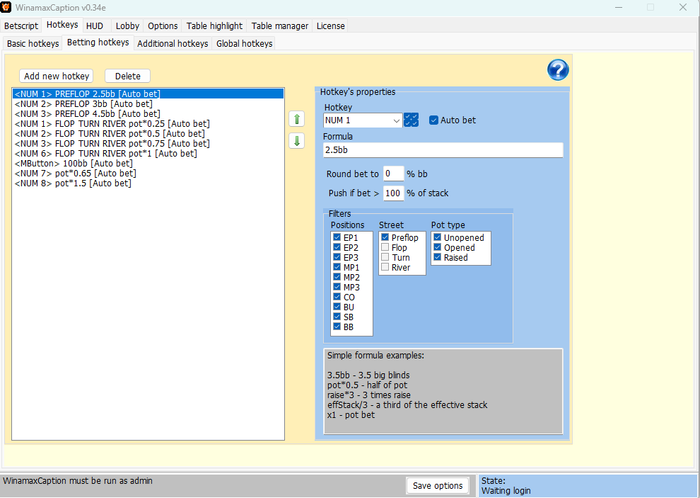Click the Save options button
Image resolution: width=700 pixels, height=498 pixels.
438,486
